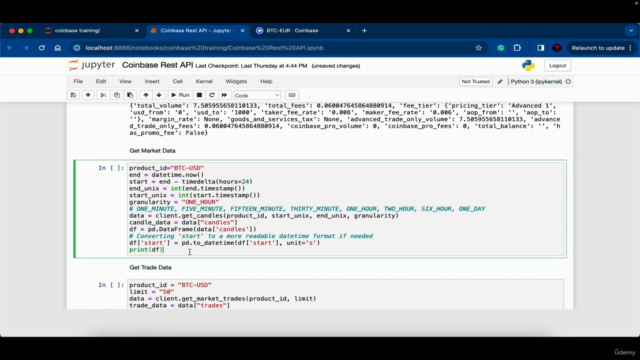The height and width of the screenshot is (360, 640).
Task: Switch to the BTC-EUR - Coinbase tab
Action: point(302,31)
